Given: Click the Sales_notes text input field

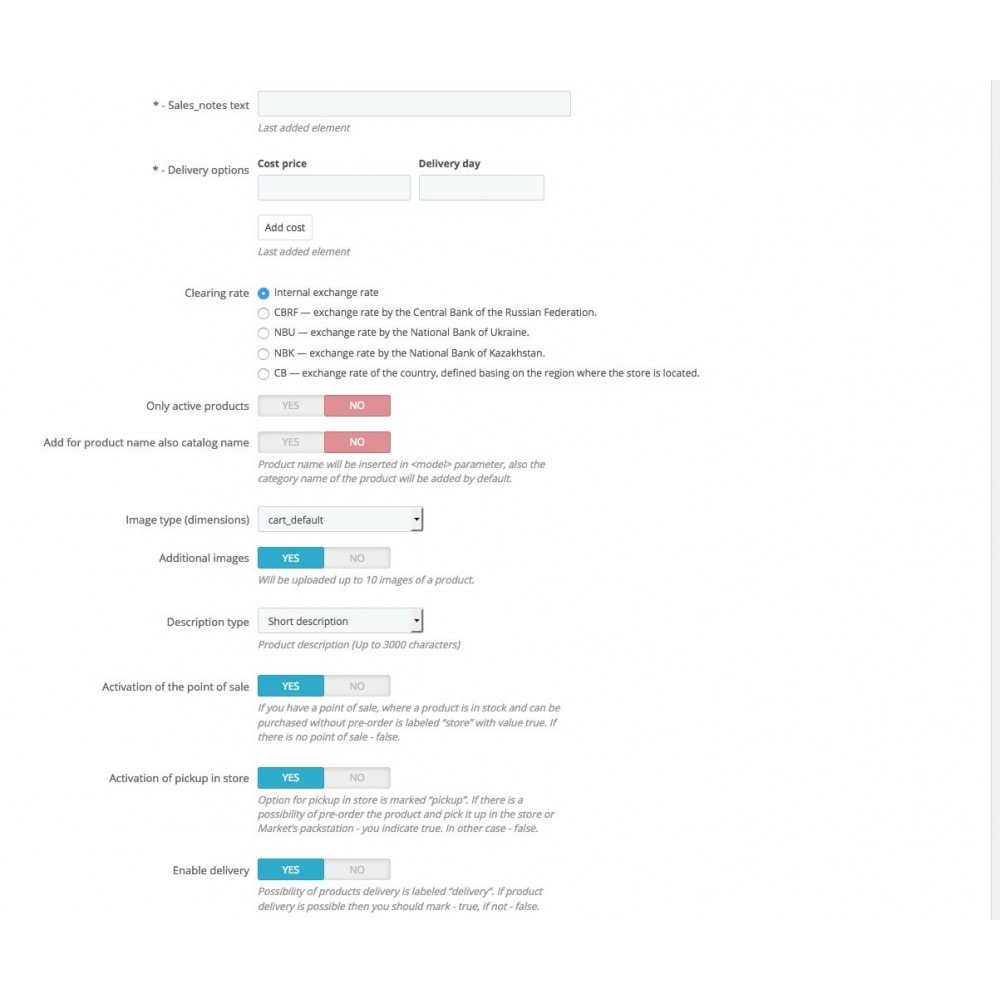Looking at the screenshot, I should click(414, 104).
